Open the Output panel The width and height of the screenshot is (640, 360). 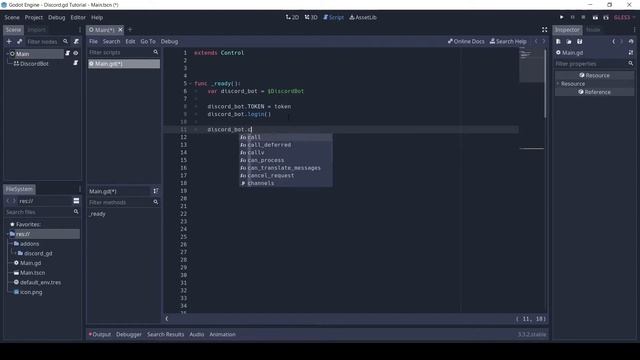100,334
